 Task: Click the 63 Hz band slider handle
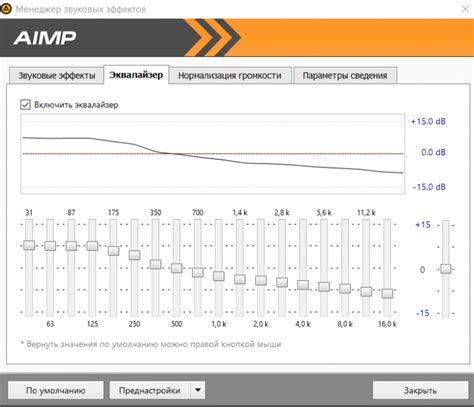(x=50, y=246)
